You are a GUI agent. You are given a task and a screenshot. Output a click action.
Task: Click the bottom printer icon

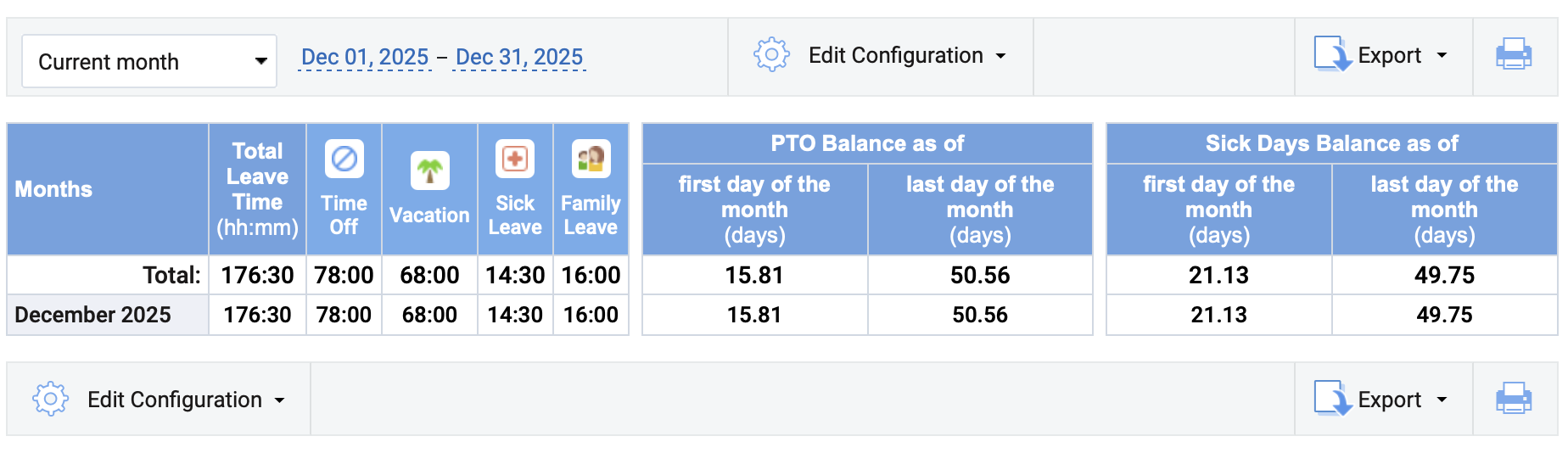(x=1514, y=399)
